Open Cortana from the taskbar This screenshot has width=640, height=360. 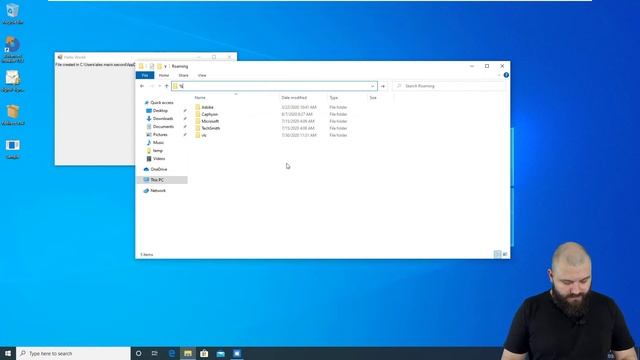tap(139, 353)
